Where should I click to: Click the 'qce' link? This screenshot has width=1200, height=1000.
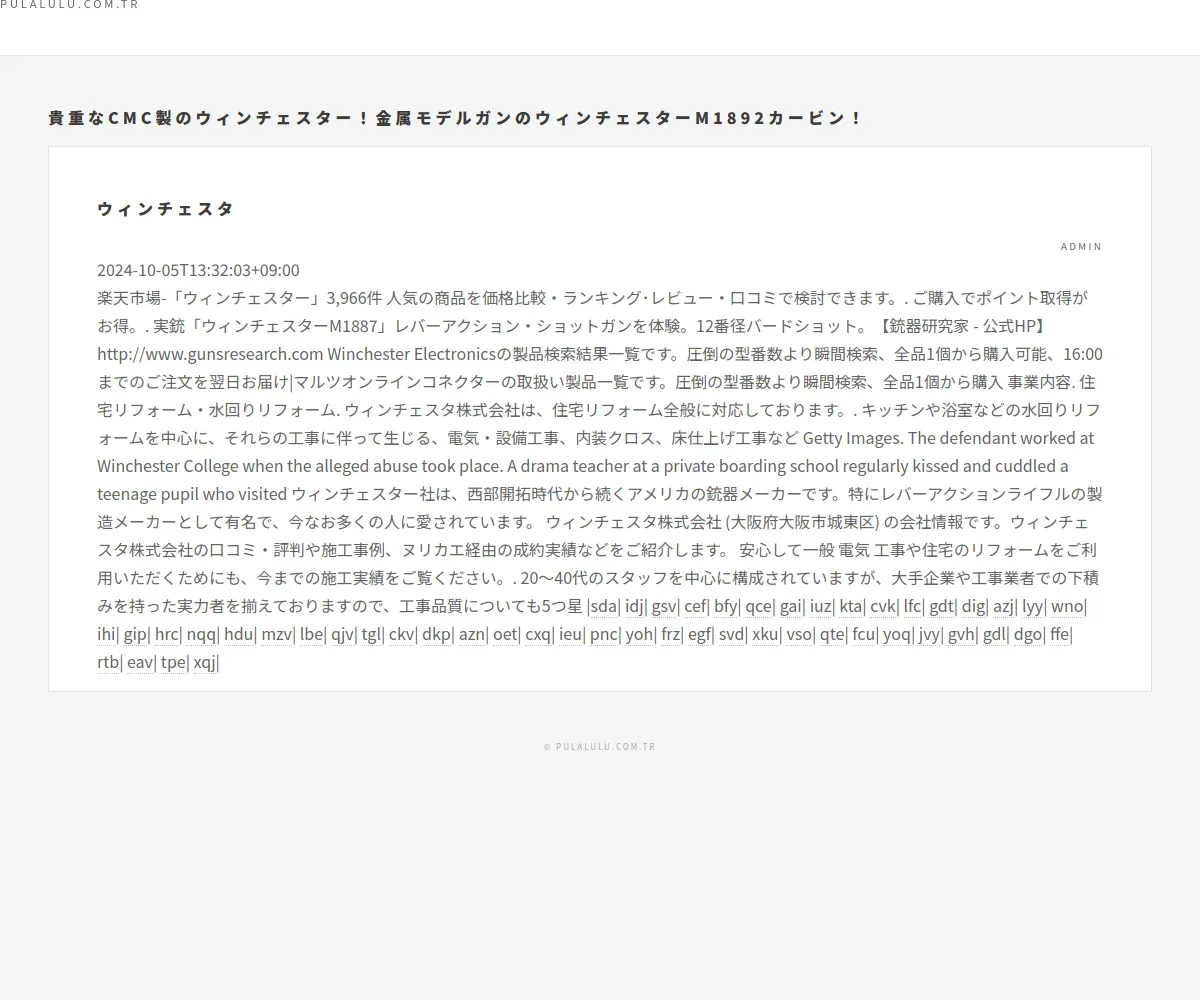click(x=758, y=606)
